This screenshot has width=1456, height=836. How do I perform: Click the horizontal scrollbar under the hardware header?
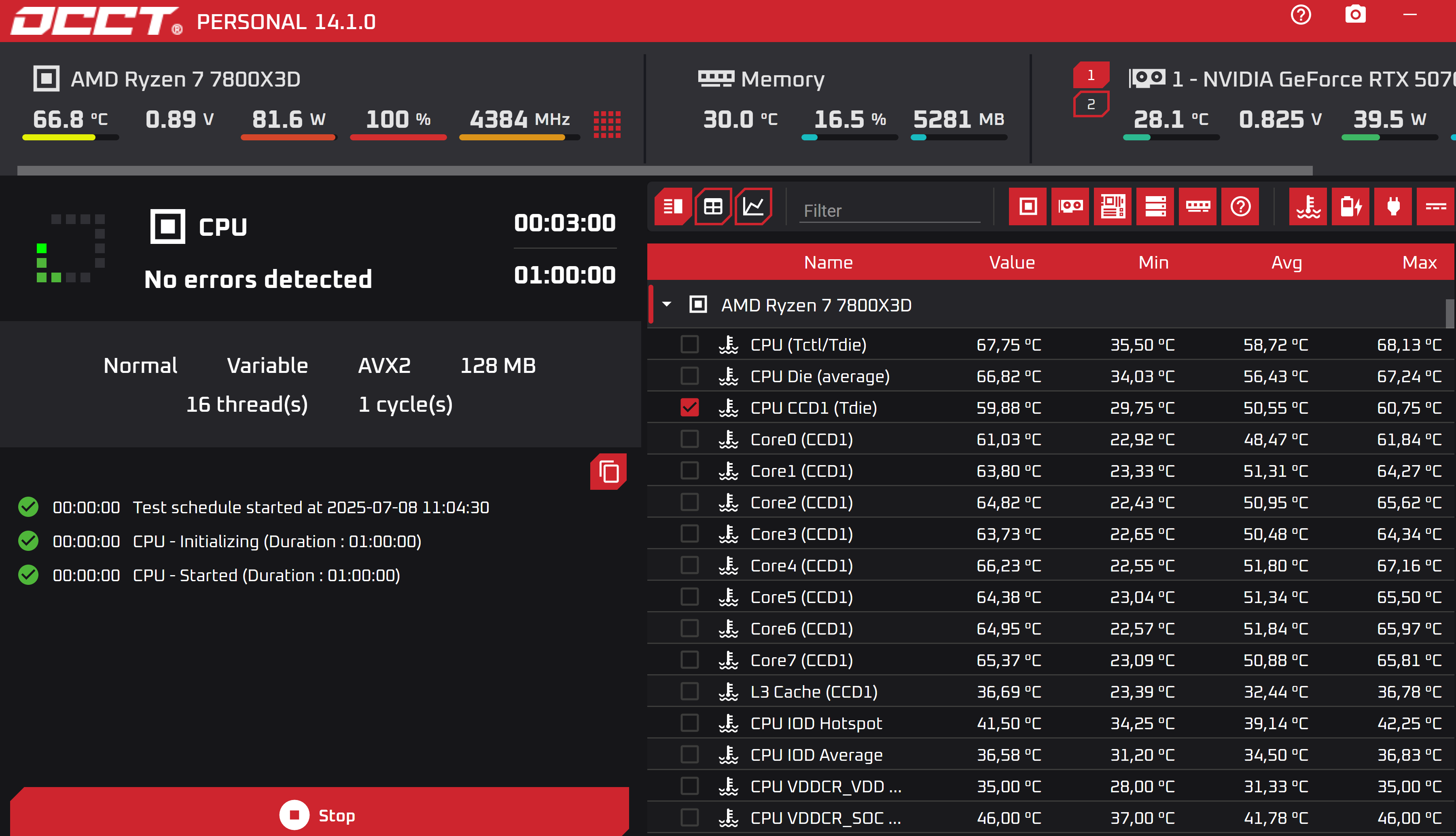[x=664, y=171]
